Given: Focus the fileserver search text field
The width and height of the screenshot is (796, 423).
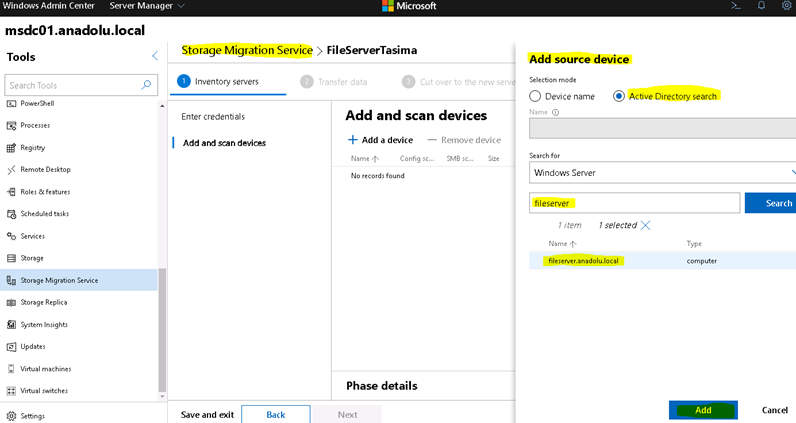Looking at the screenshot, I should (x=635, y=203).
